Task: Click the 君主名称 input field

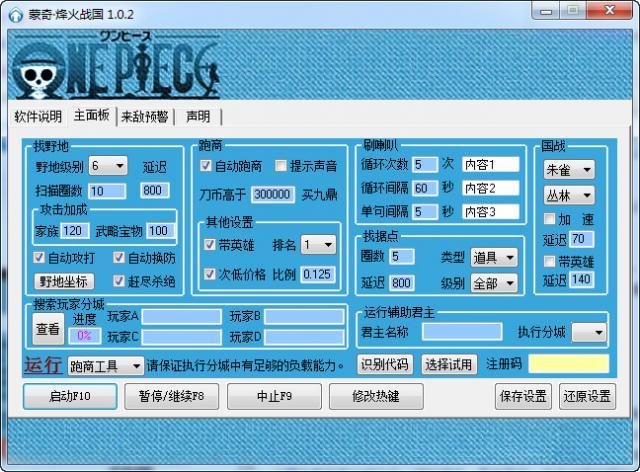Action: [x=462, y=332]
